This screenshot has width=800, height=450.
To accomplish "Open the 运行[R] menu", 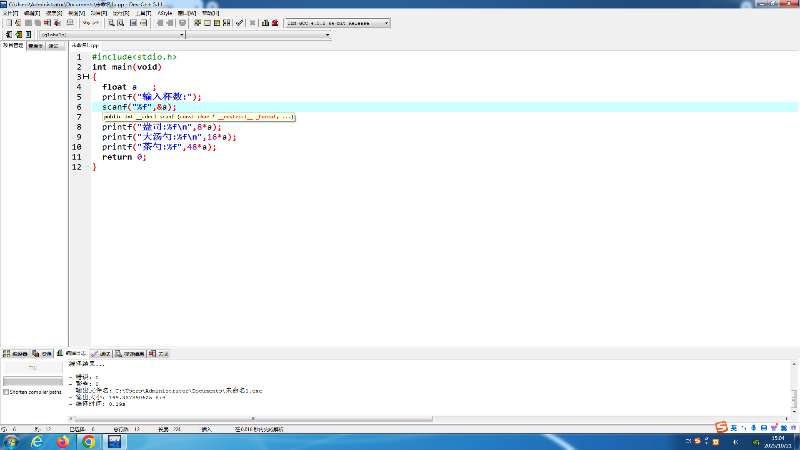I will coord(121,13).
